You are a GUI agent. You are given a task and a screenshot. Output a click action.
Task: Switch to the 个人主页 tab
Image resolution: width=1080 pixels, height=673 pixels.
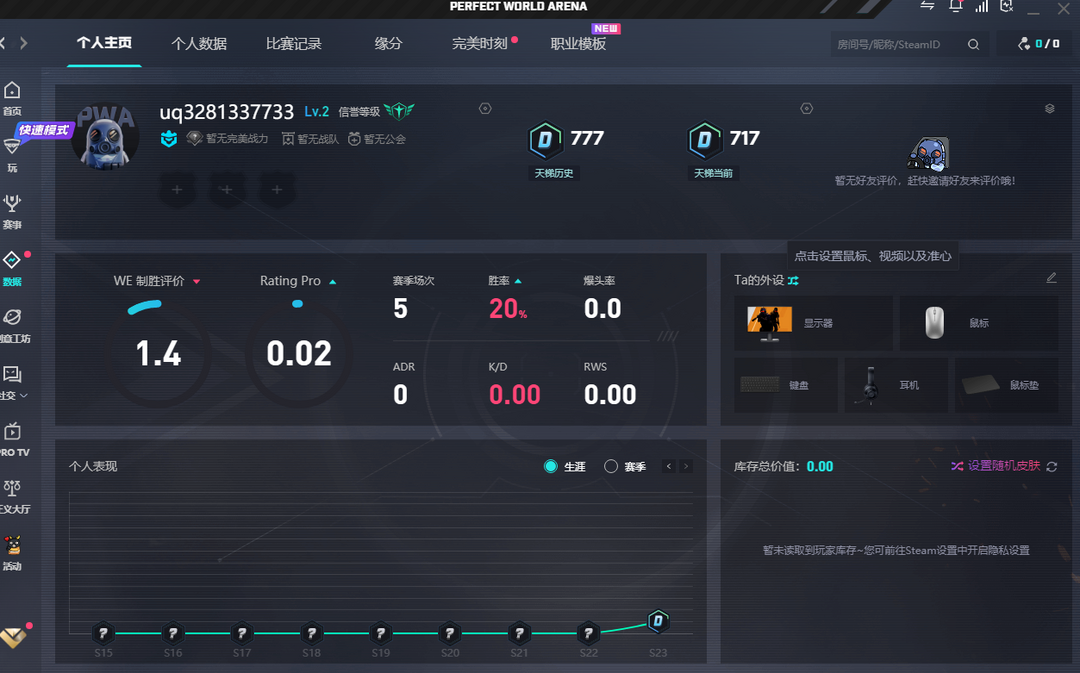[104, 43]
